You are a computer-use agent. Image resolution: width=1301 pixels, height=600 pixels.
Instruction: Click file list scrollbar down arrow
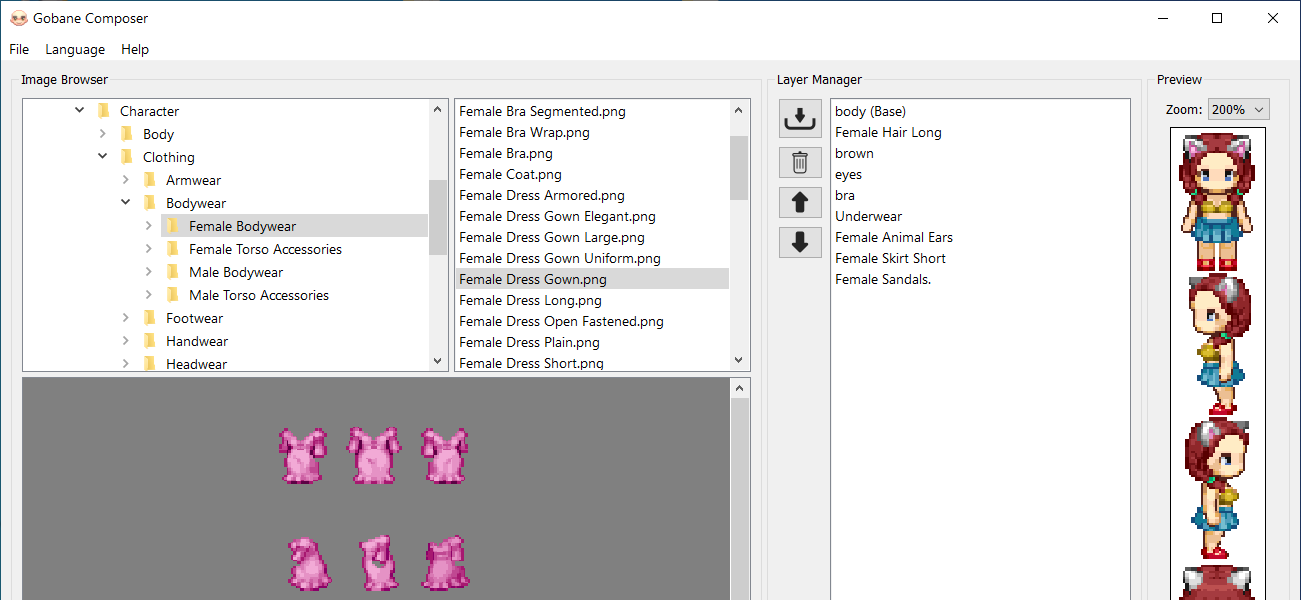coord(739,360)
